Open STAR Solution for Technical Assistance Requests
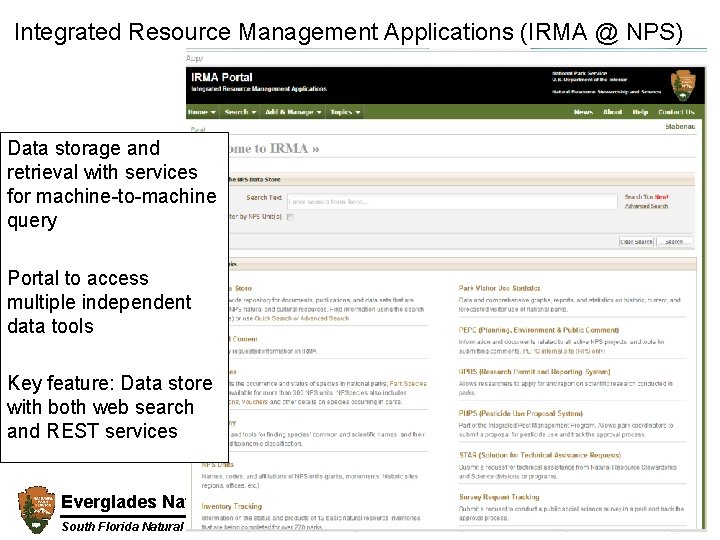Screen dimensions: 720x540 click(x=540, y=455)
